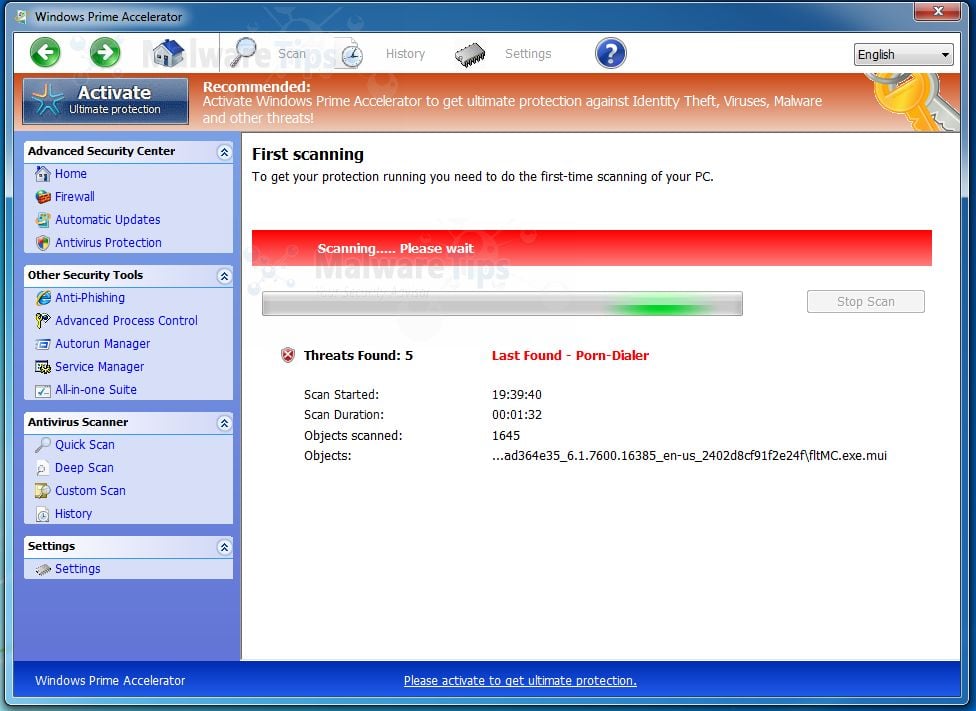
Task: Click the Automatic Updates icon
Action: click(42, 220)
